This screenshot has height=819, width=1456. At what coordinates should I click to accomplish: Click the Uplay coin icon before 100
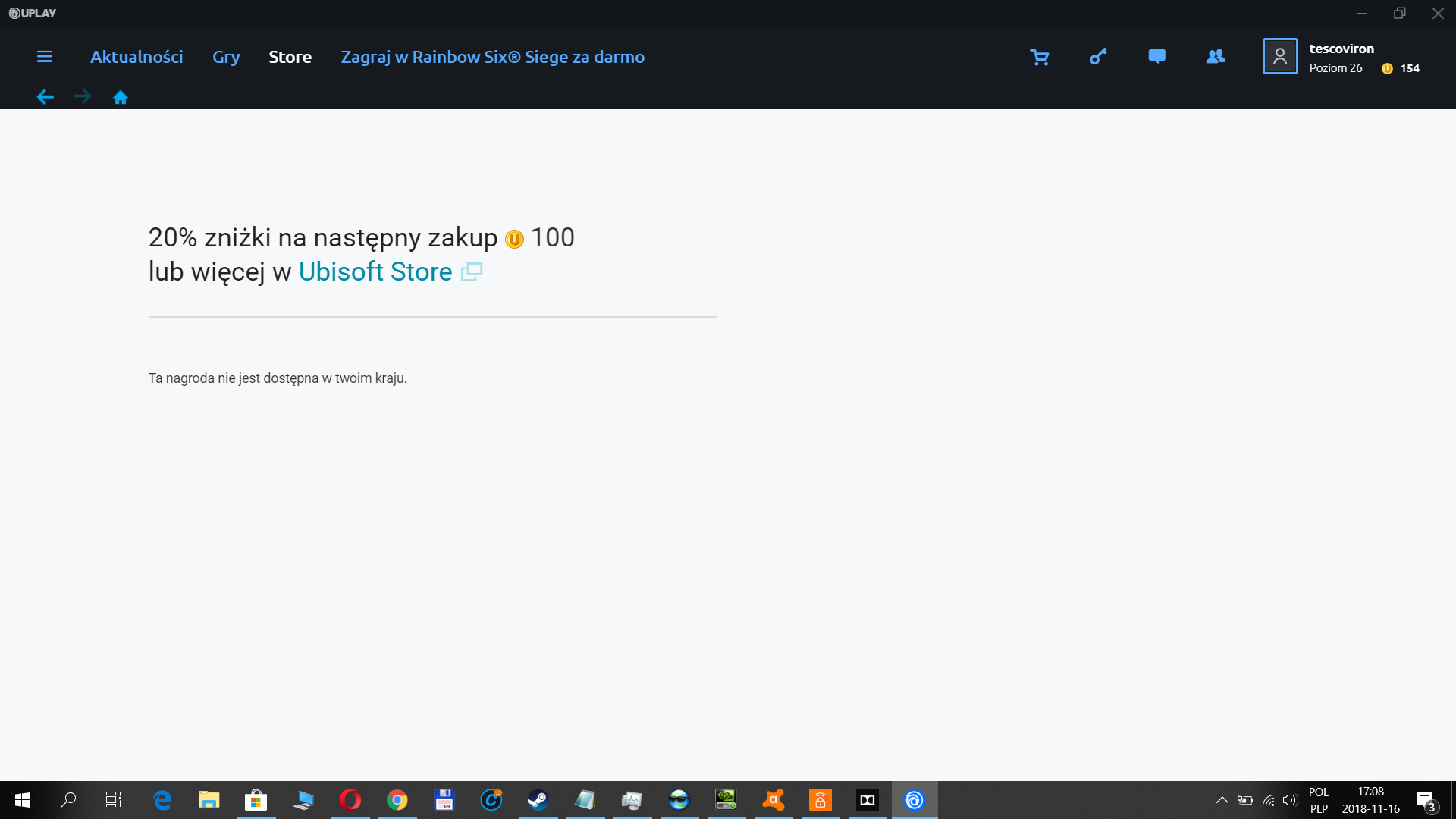point(514,239)
